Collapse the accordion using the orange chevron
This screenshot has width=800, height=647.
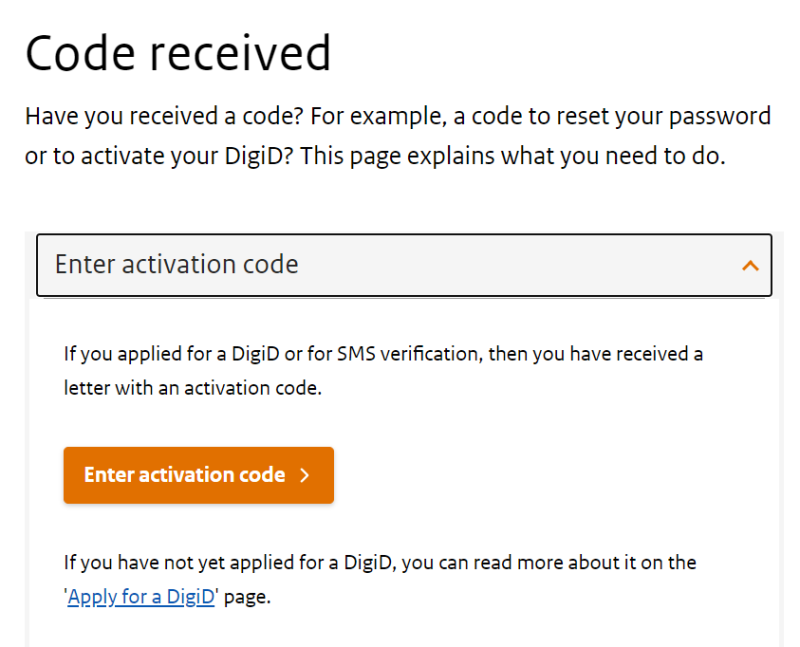coord(750,266)
